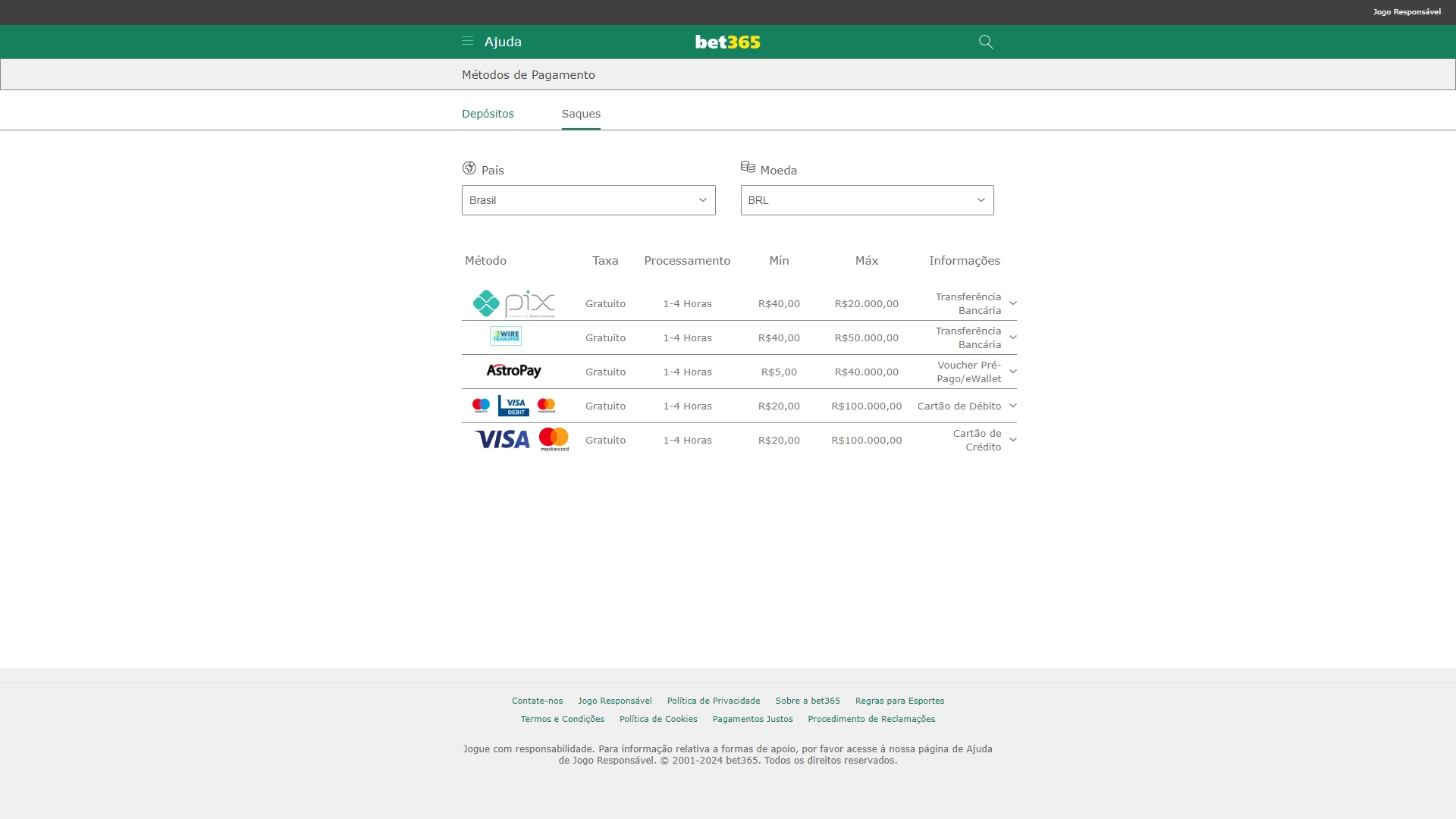Expand the Cartão de Débito row
1456x819 pixels.
tap(1012, 406)
